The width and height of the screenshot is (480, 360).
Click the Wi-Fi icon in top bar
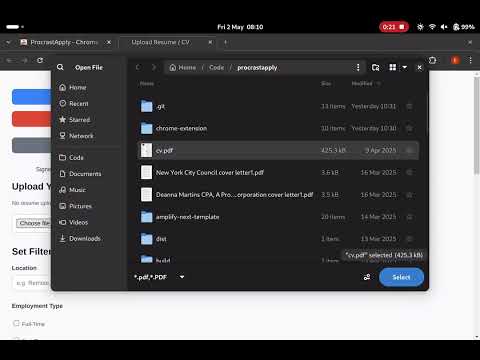point(432,27)
